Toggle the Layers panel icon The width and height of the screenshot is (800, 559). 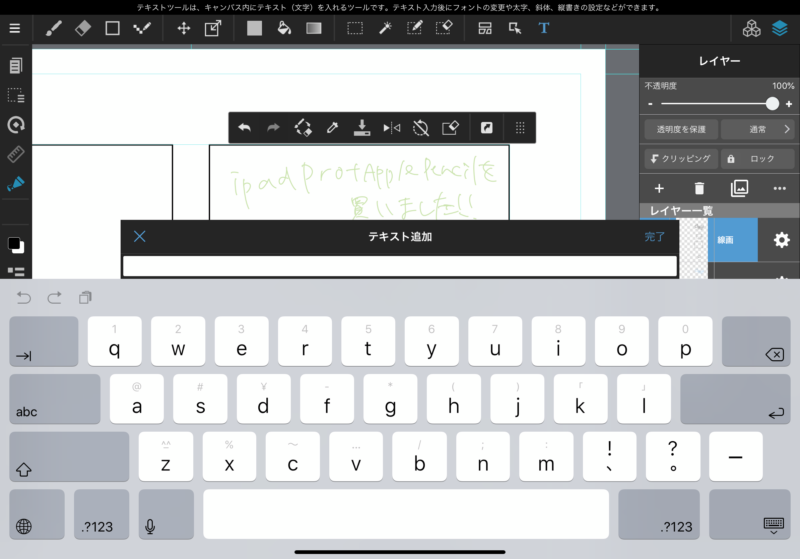780,29
